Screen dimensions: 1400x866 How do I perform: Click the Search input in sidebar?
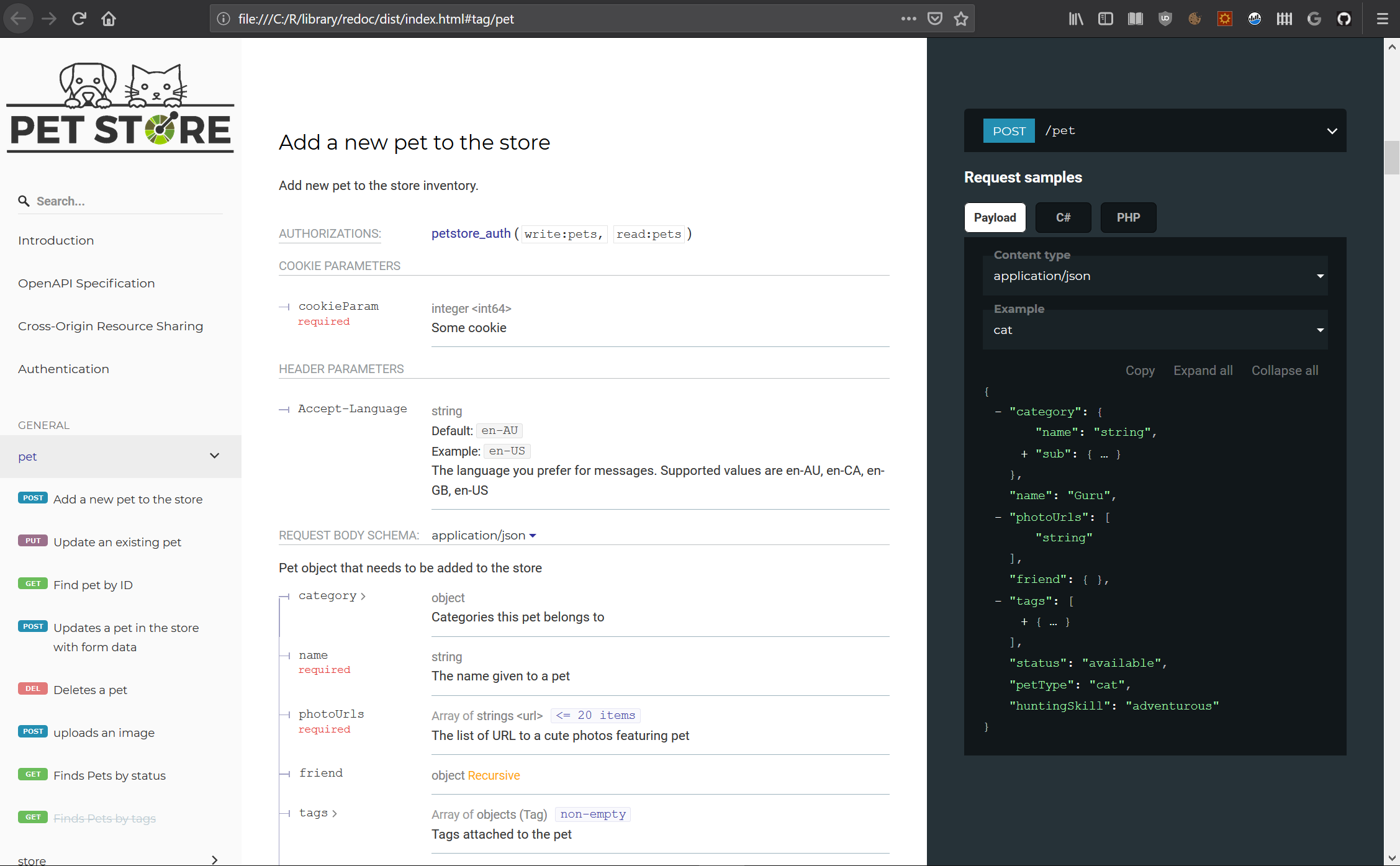[x=124, y=201]
